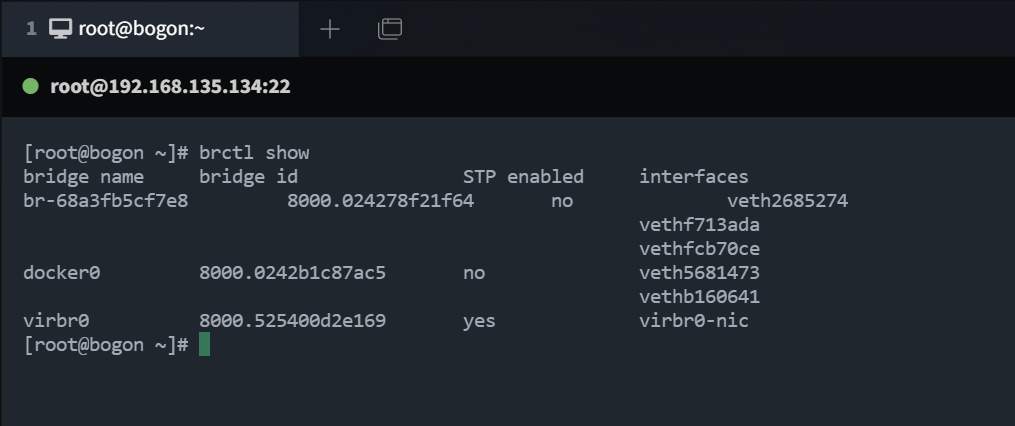Click the green terminal cursor block
This screenshot has height=426, width=1015.
pos(205,344)
